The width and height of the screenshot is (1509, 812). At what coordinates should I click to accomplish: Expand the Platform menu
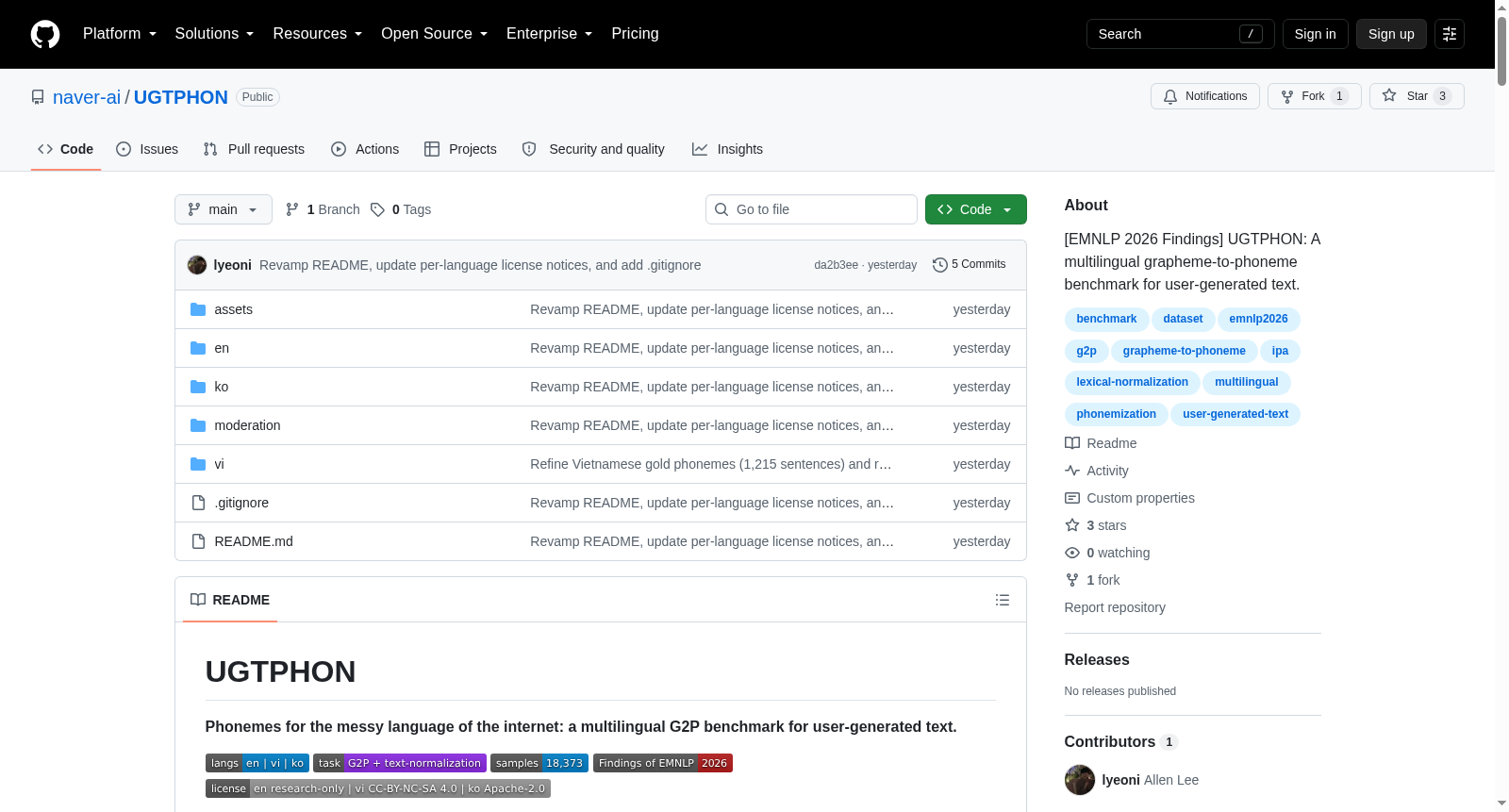point(120,34)
